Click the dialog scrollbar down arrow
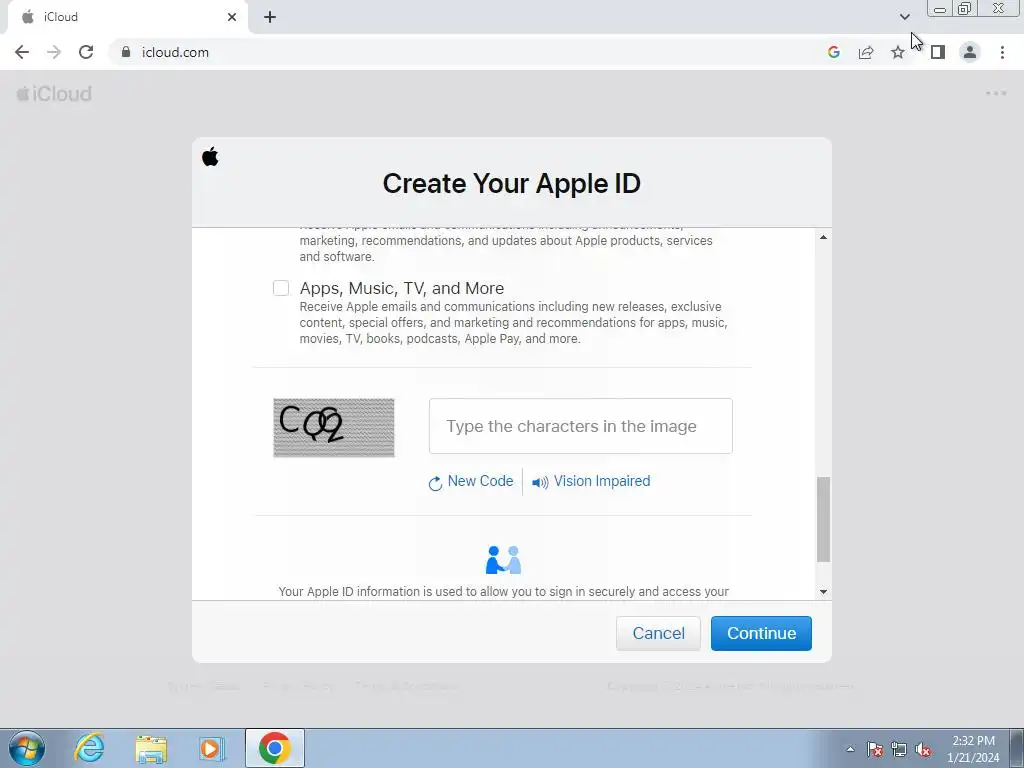 tap(824, 592)
